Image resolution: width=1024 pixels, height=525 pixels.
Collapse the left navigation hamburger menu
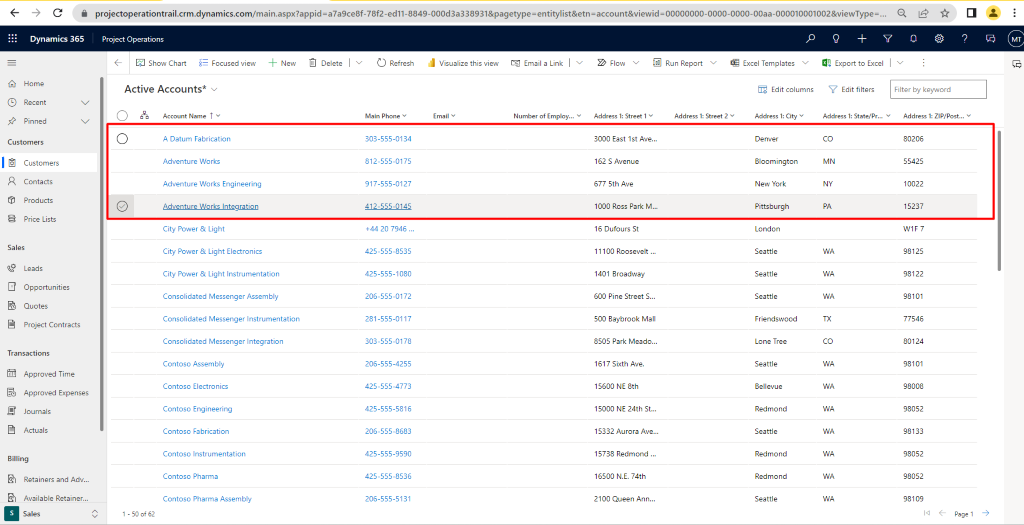(12, 63)
